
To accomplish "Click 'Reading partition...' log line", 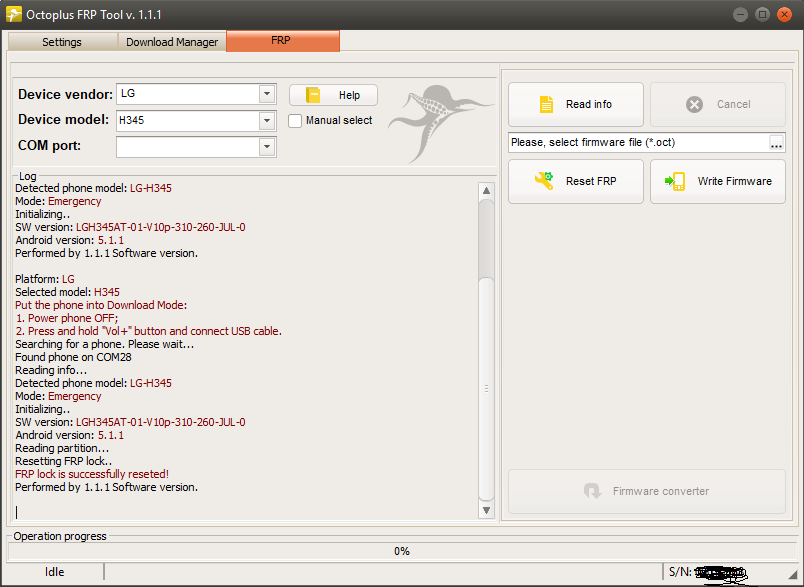I will 62,448.
